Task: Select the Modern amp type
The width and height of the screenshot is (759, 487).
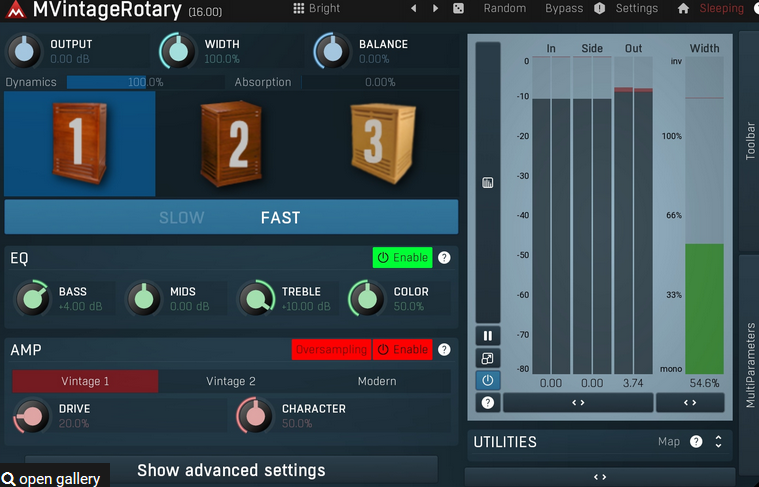Action: click(x=377, y=381)
